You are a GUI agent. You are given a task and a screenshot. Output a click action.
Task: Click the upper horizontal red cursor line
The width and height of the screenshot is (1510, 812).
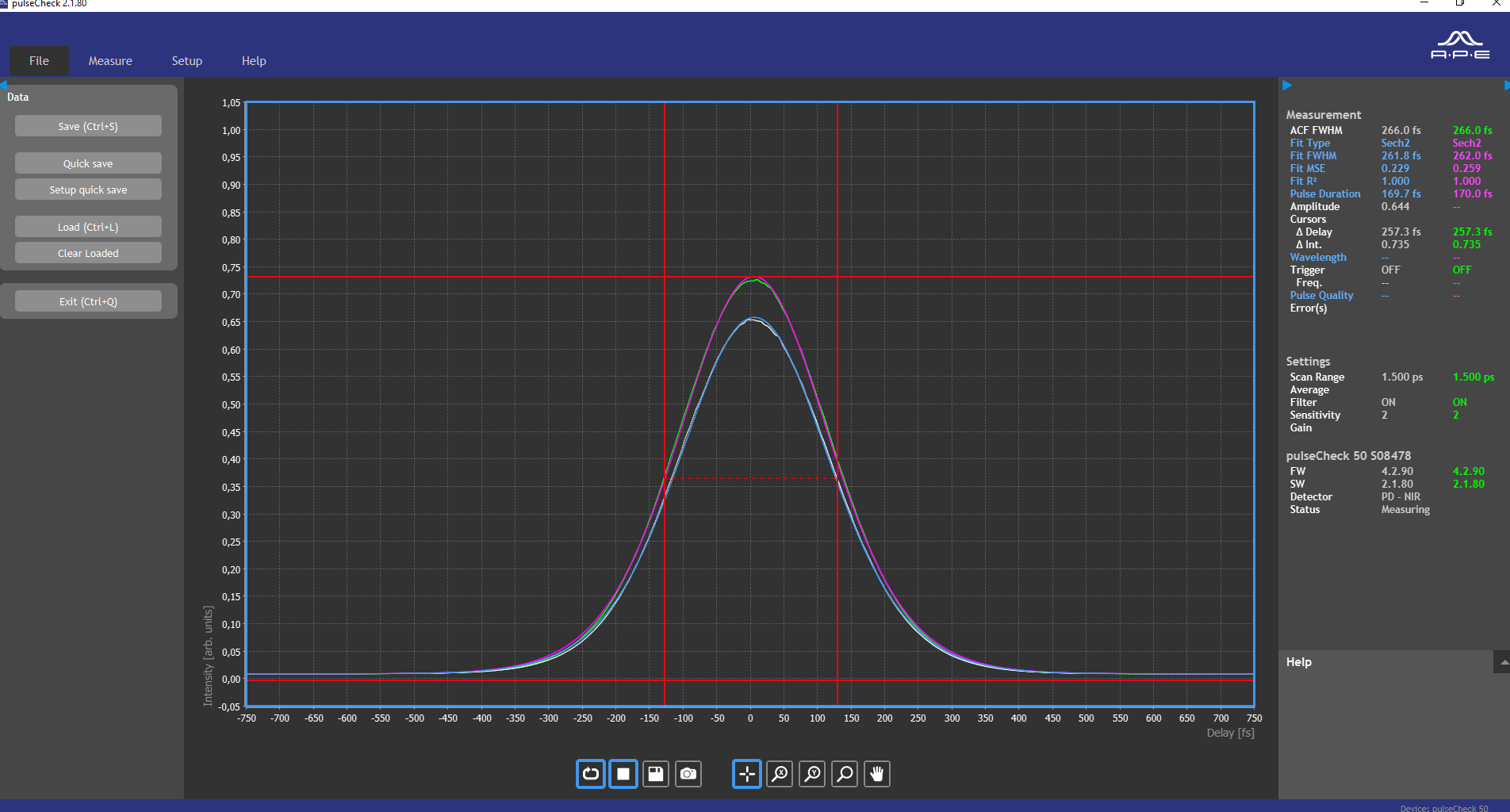[749, 277]
